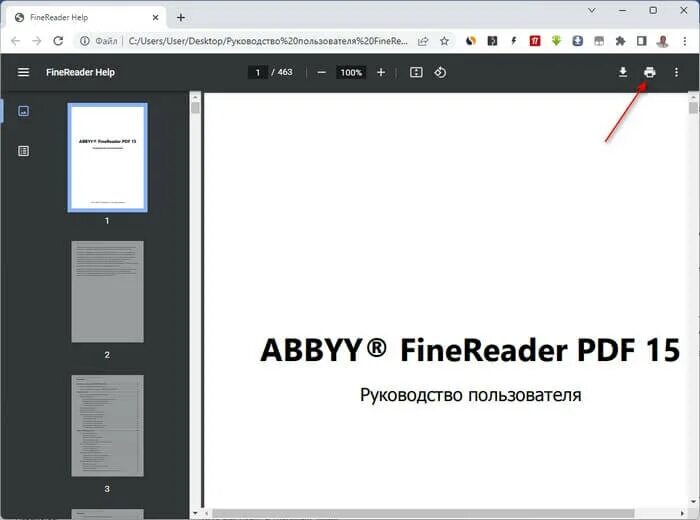The width and height of the screenshot is (700, 520).
Task: Select the FineReader Help tab
Action: click(x=85, y=17)
